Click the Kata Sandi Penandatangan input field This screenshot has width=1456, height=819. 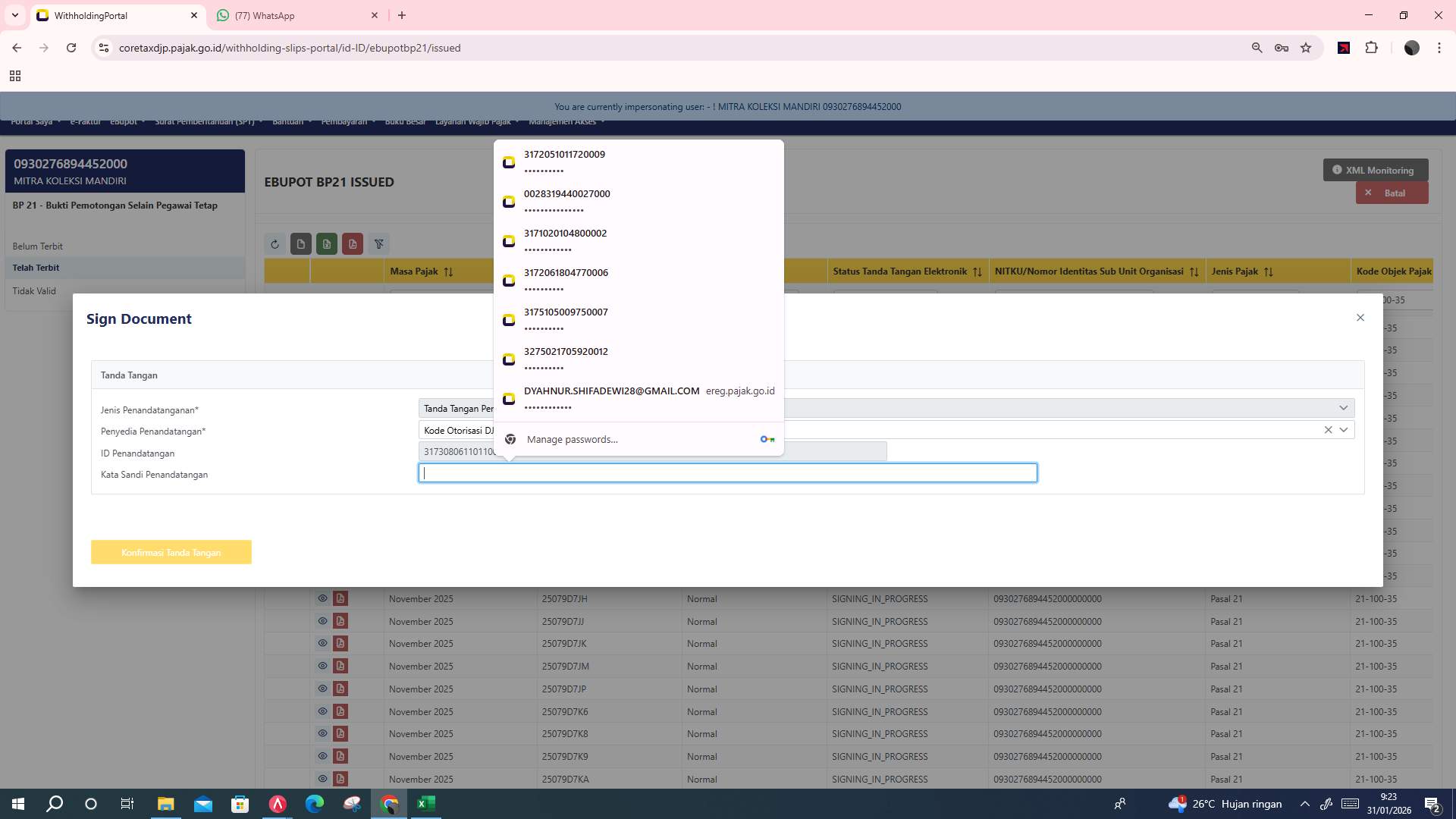click(728, 472)
